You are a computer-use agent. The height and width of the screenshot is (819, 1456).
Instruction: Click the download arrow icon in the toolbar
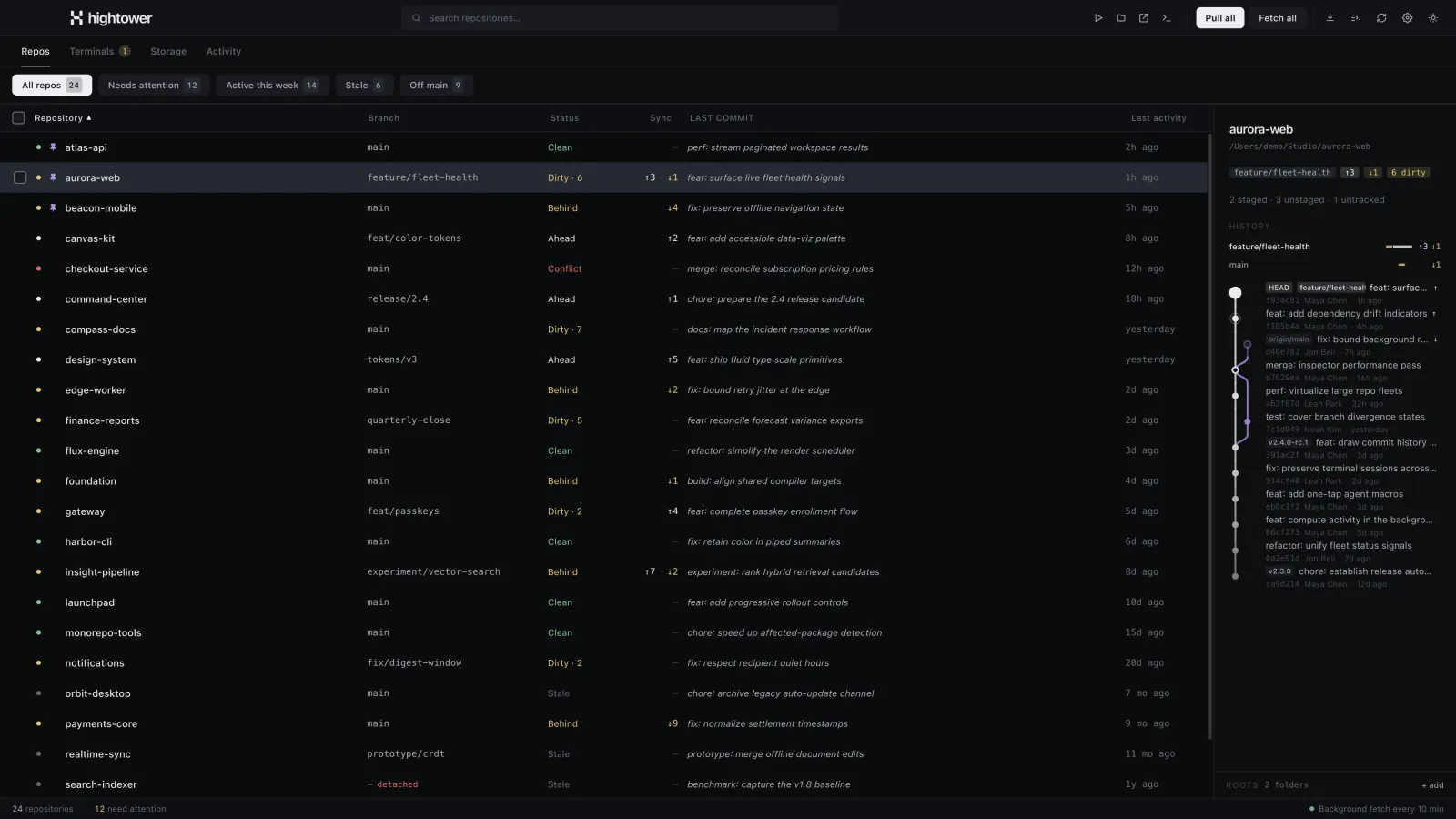(x=1330, y=18)
